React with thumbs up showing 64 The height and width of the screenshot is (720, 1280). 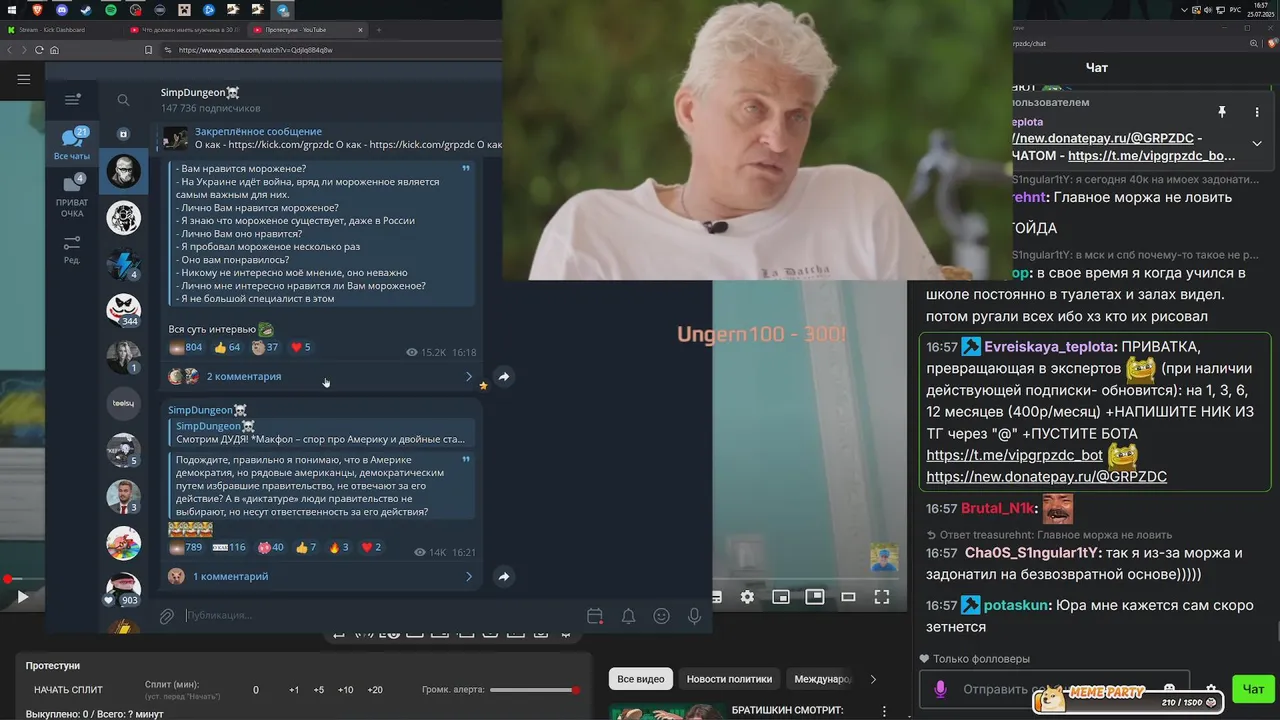[x=227, y=347]
